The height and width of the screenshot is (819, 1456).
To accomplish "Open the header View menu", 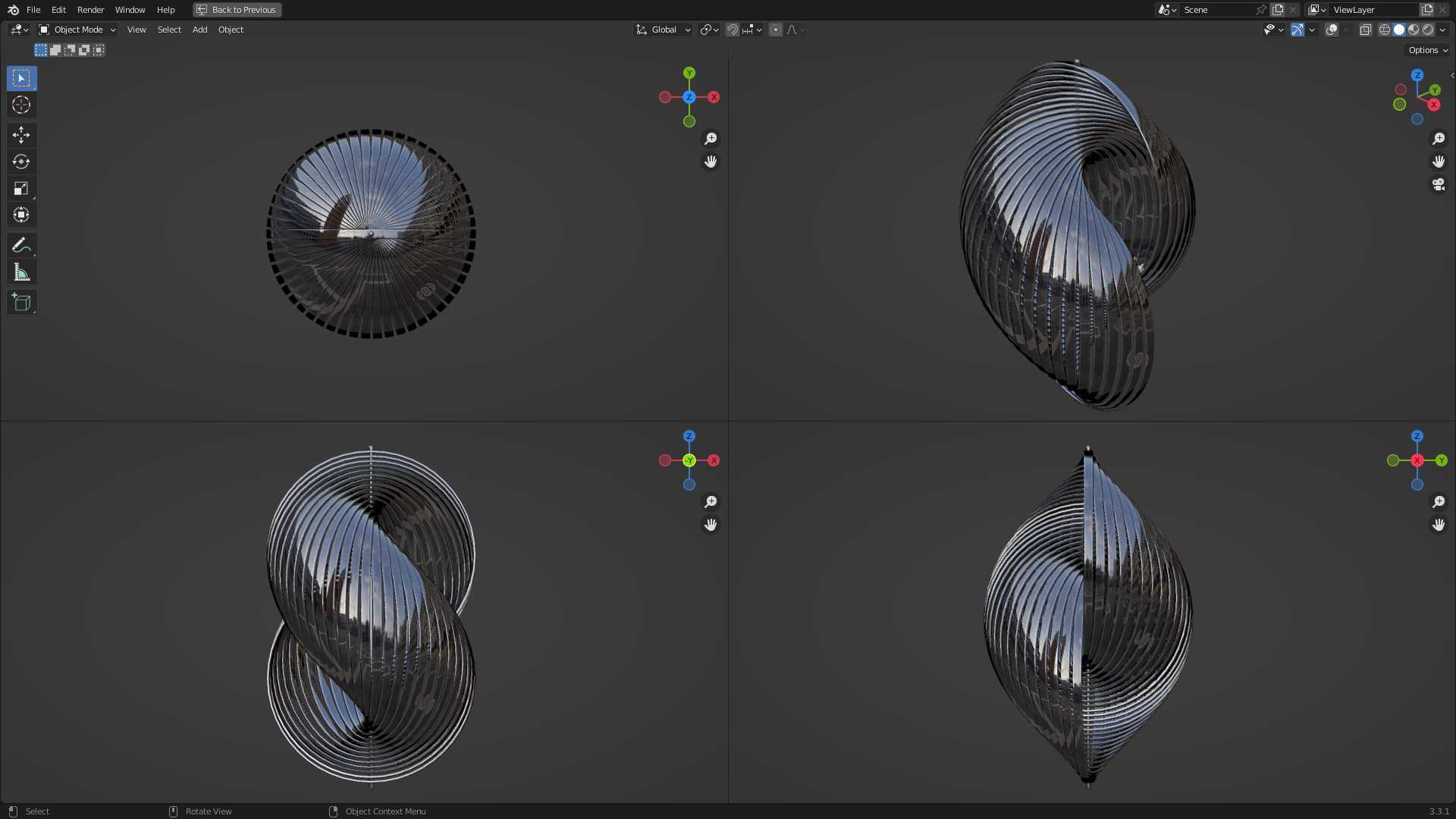I will 136,30.
